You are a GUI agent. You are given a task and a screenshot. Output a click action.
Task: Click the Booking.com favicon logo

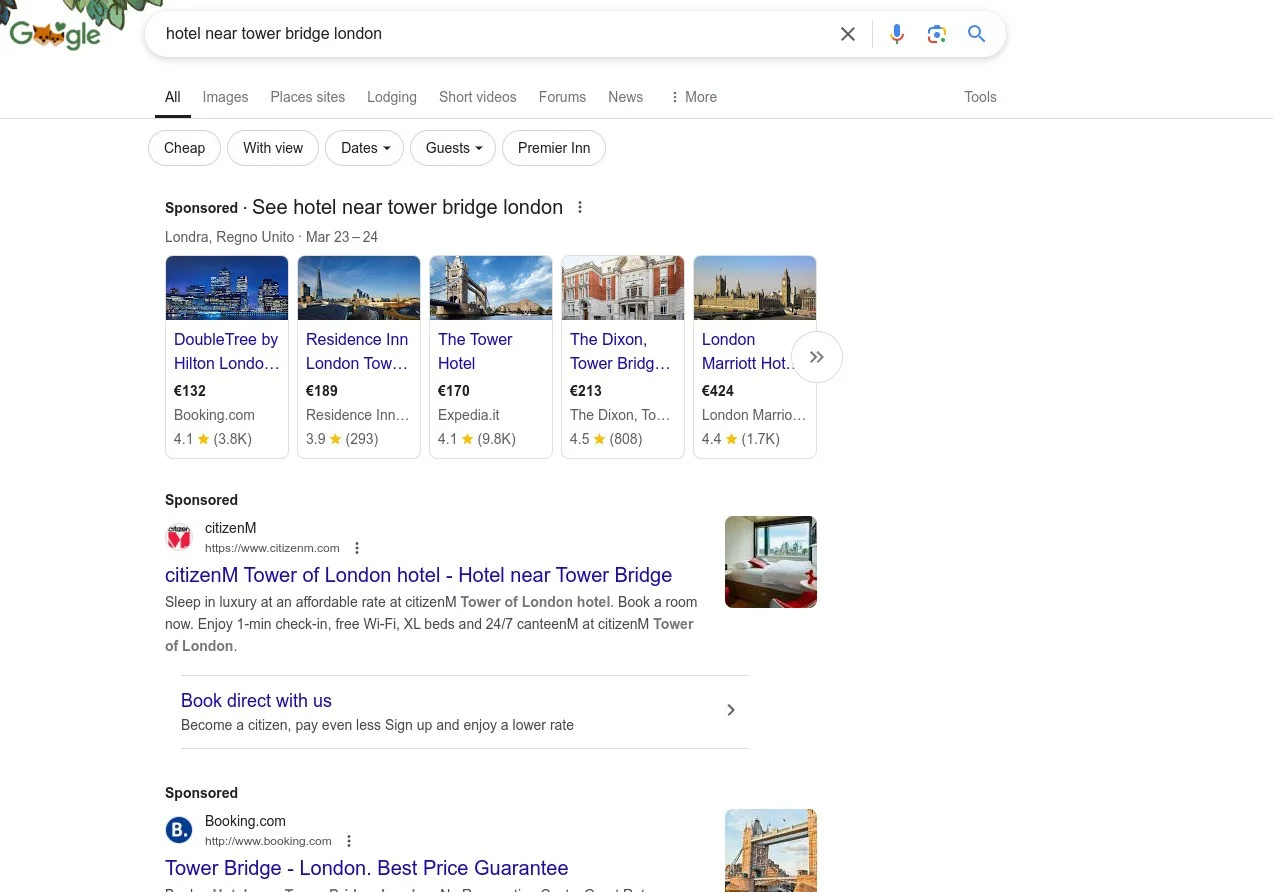[179, 830]
